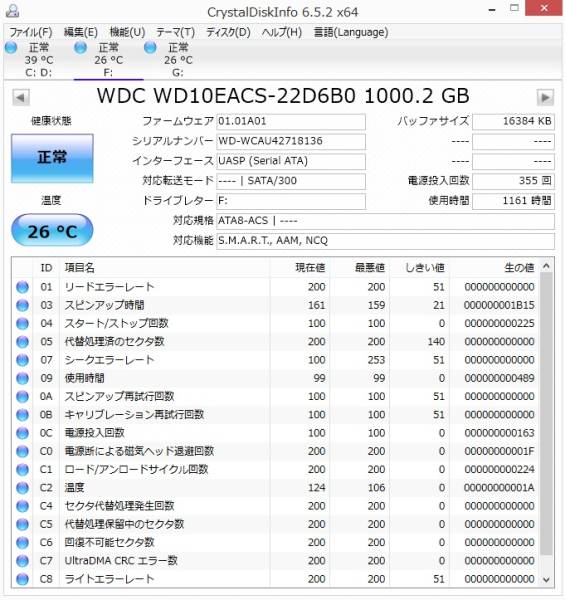The image size is (565, 600).
Task: Click the interface field UASP (Serial ATA)
Action: pos(291,161)
